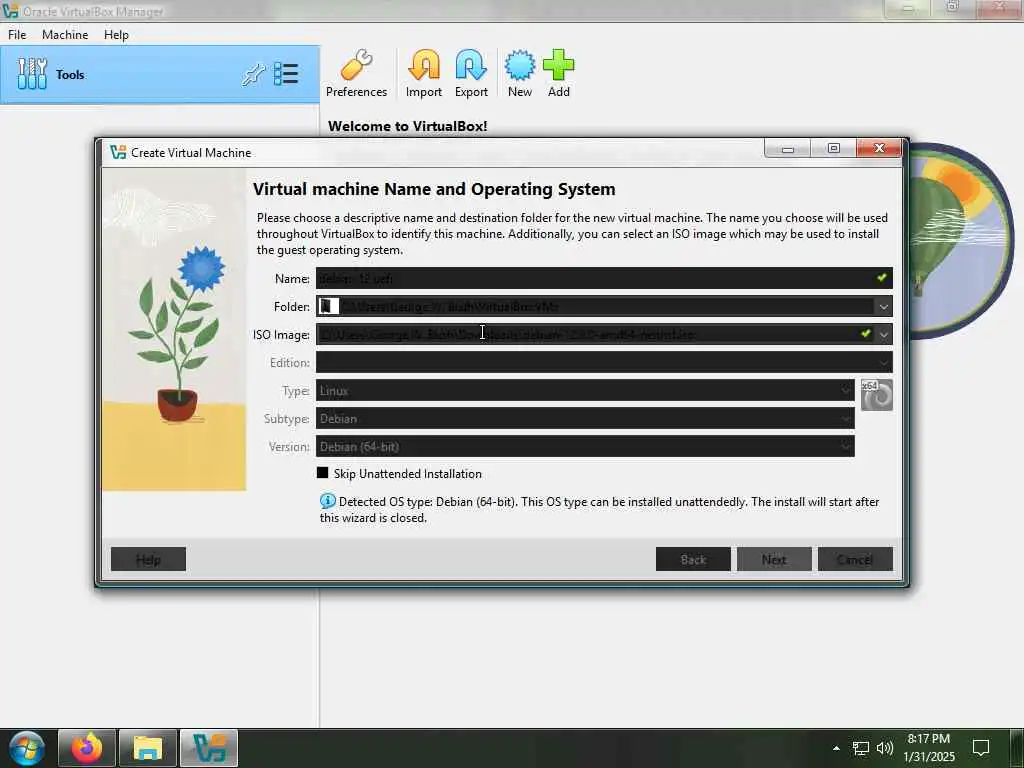
Task: Cancel the Create Virtual Machine wizard
Action: [855, 559]
